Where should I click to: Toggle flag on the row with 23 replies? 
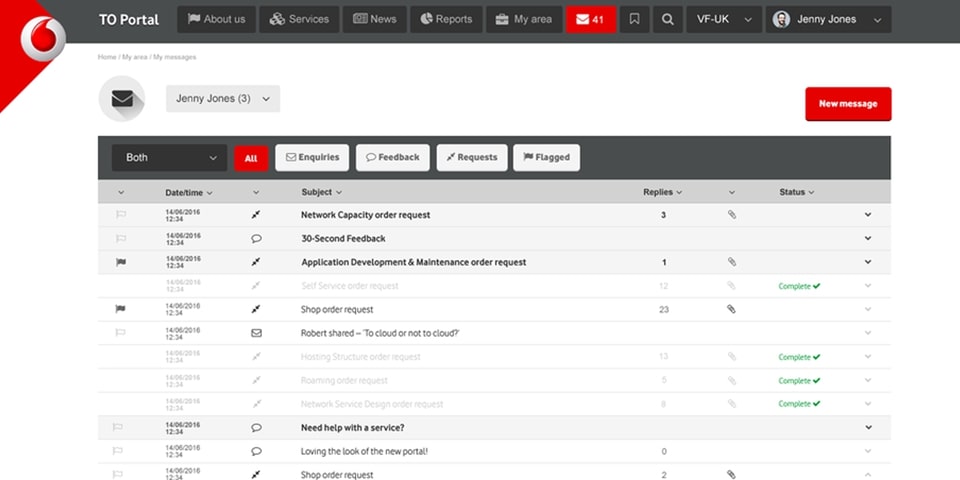[121, 310]
